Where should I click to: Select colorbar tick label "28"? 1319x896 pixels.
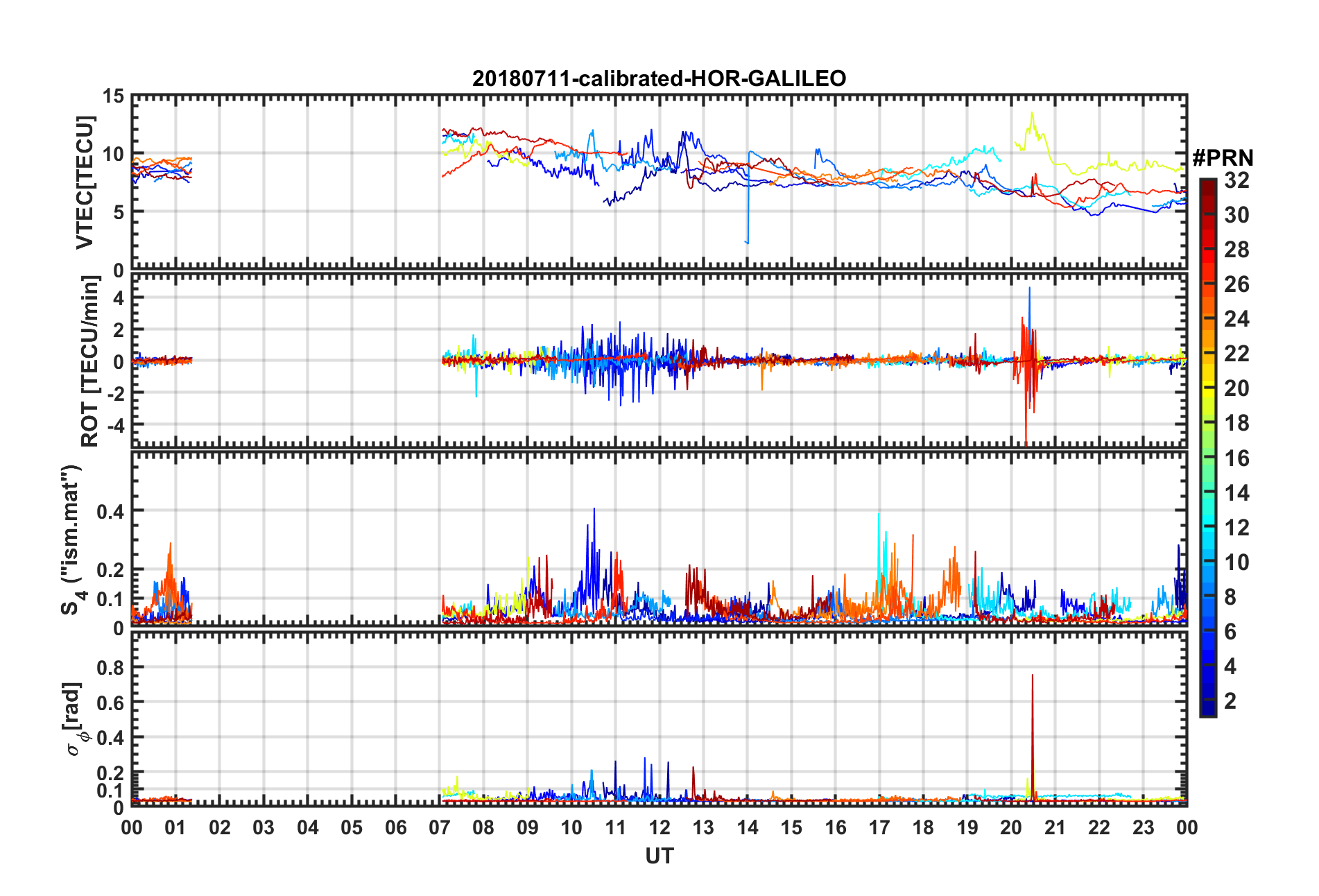(x=1236, y=250)
